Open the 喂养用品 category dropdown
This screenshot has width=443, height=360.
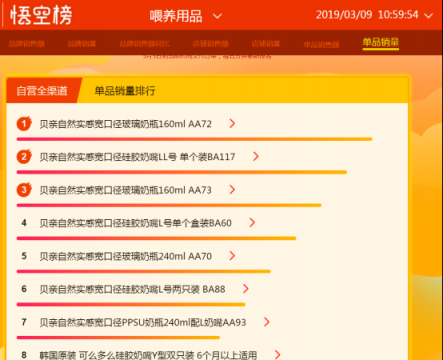tap(185, 16)
